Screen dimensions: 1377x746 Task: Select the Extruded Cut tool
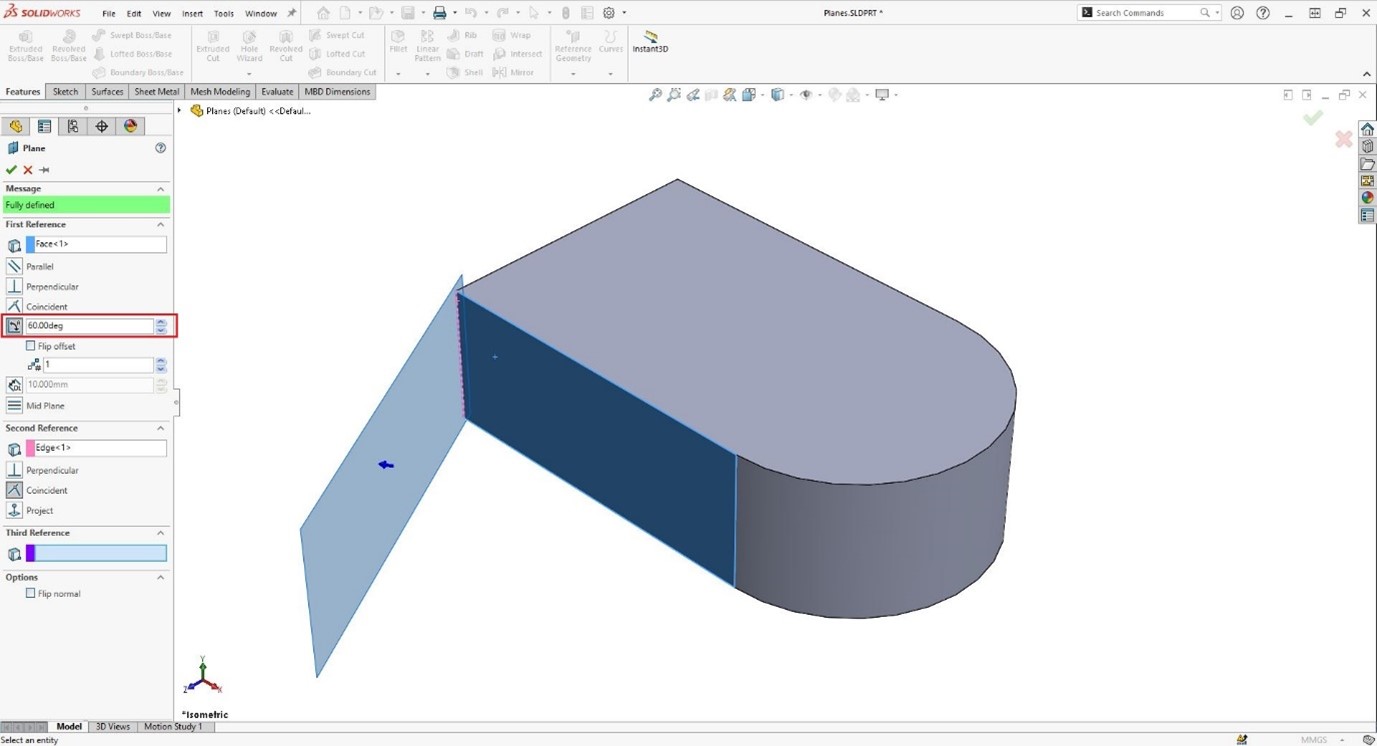coord(212,45)
